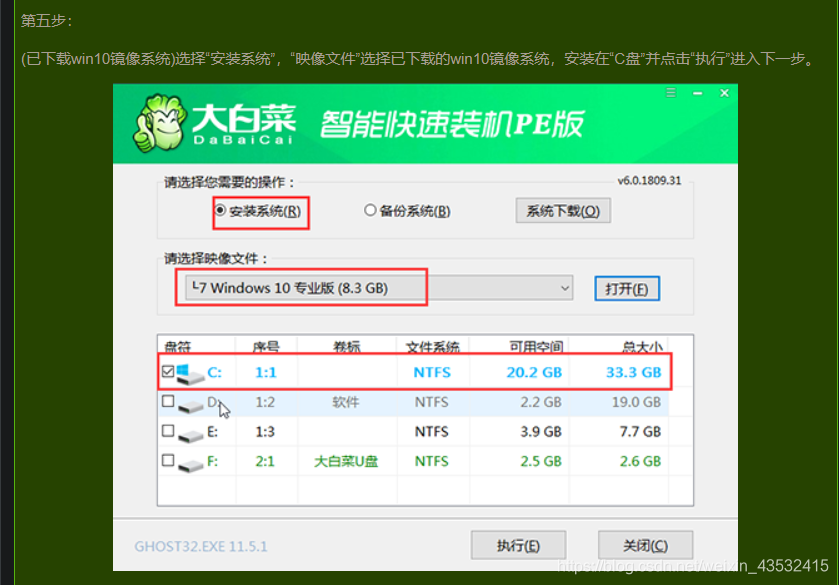Click the 总大小 column header
Image resolution: width=839 pixels, height=585 pixels.
643,347
